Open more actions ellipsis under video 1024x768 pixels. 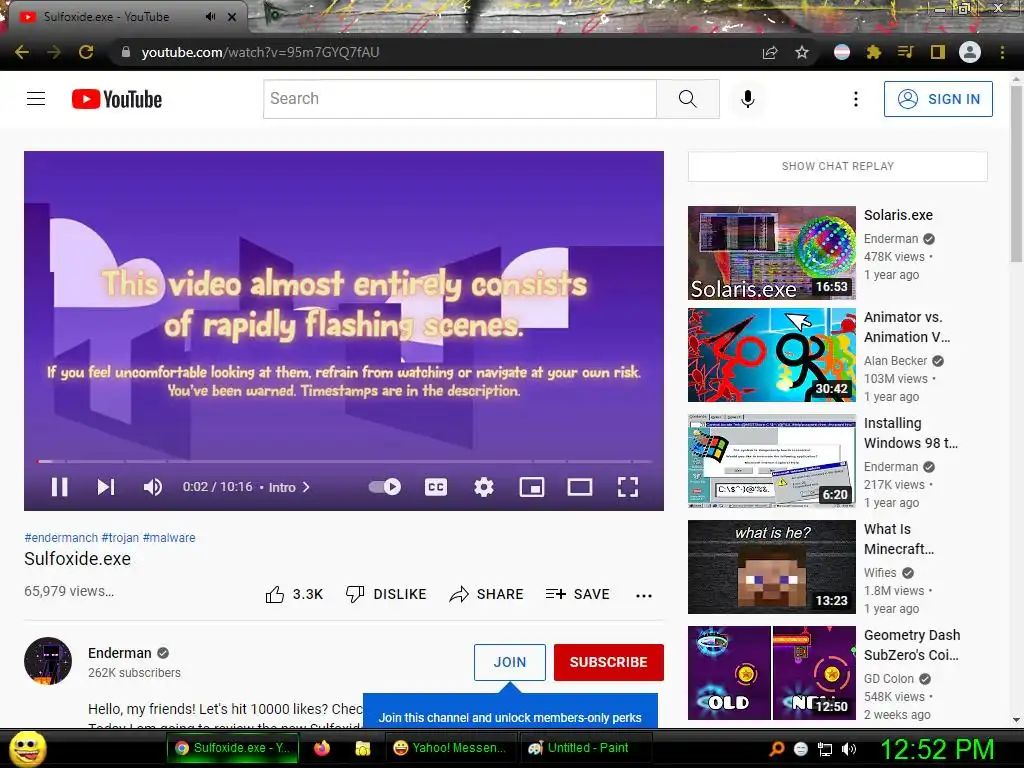pos(644,595)
